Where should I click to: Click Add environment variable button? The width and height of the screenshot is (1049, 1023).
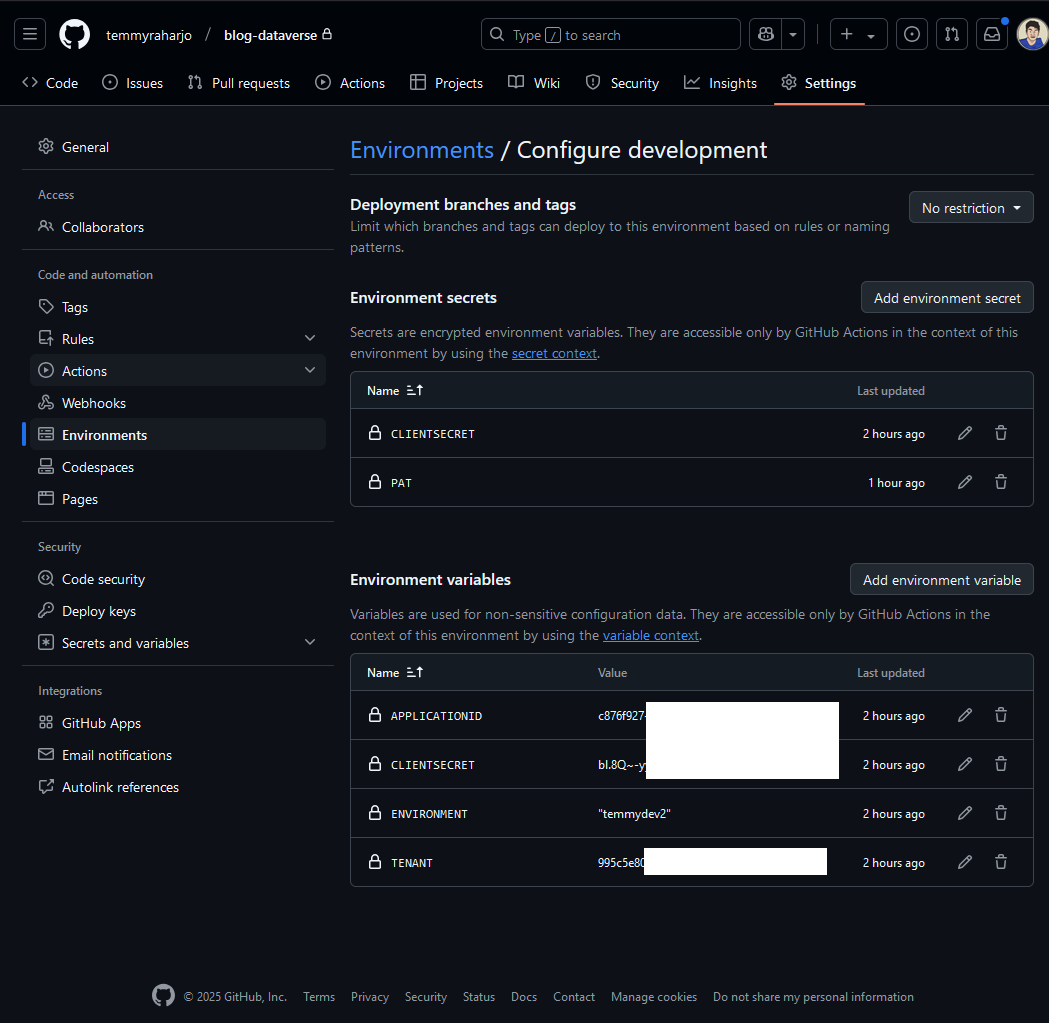click(x=941, y=580)
